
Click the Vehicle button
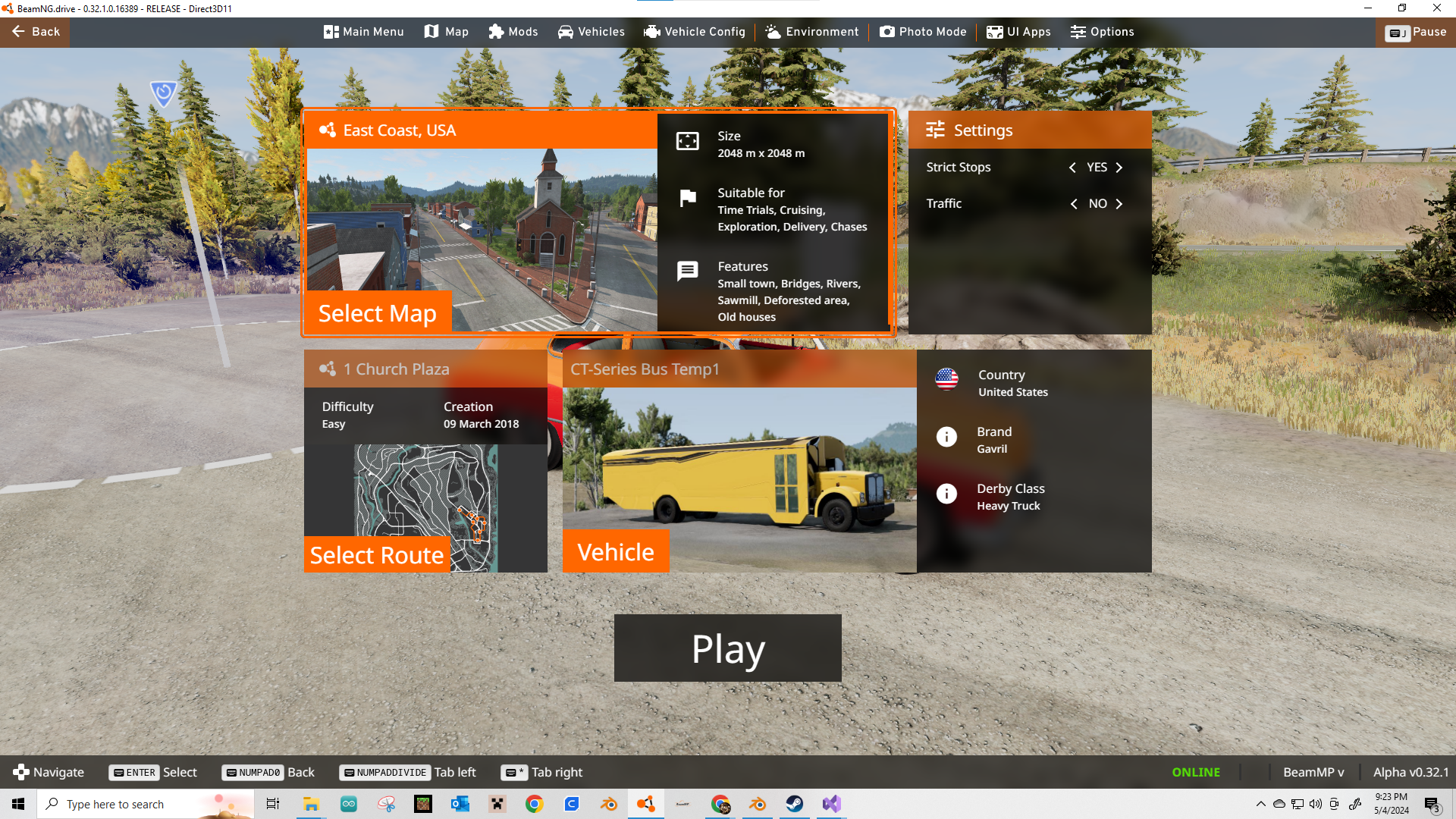click(x=616, y=551)
